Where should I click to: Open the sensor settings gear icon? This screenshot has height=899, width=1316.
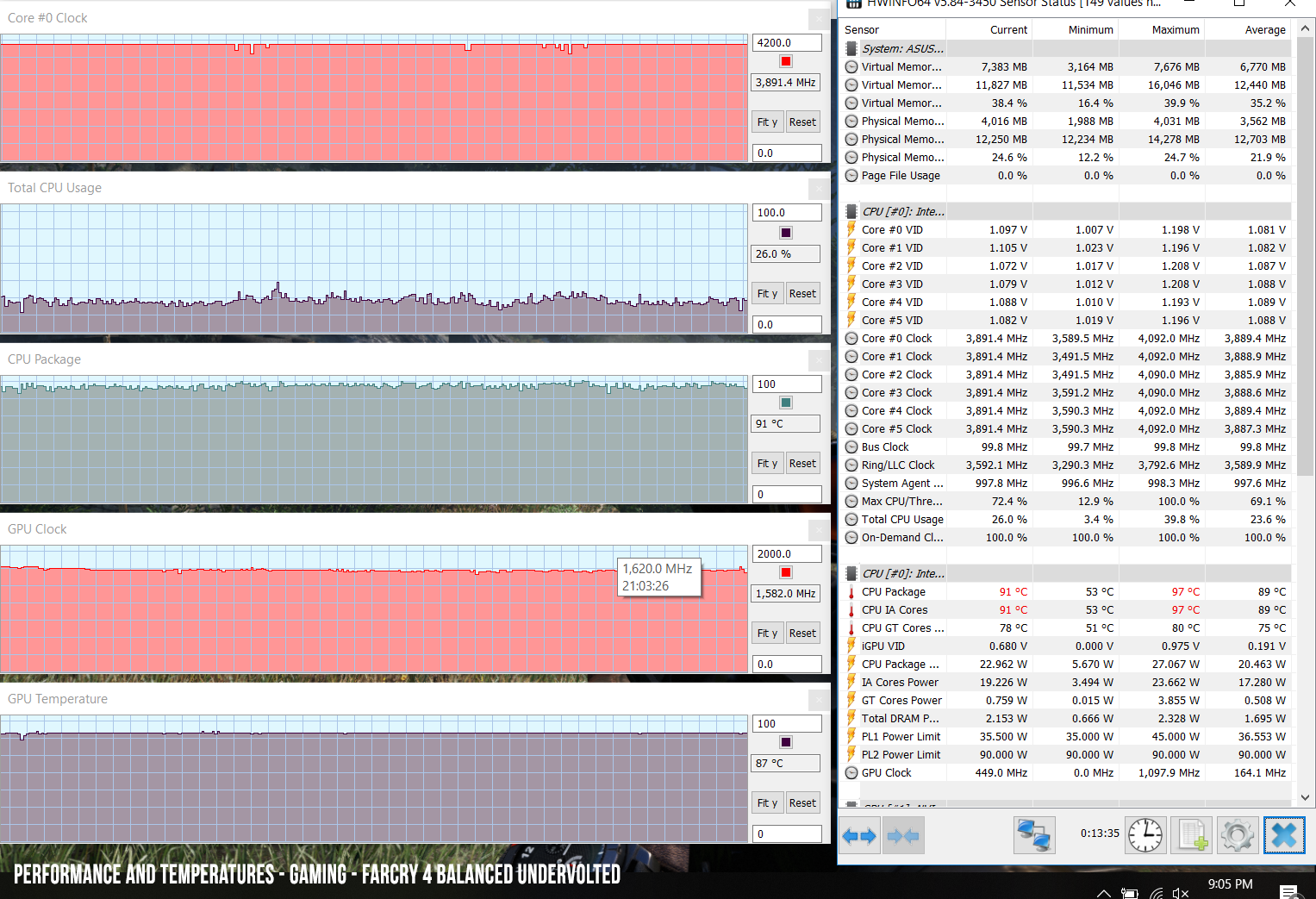point(1238,835)
